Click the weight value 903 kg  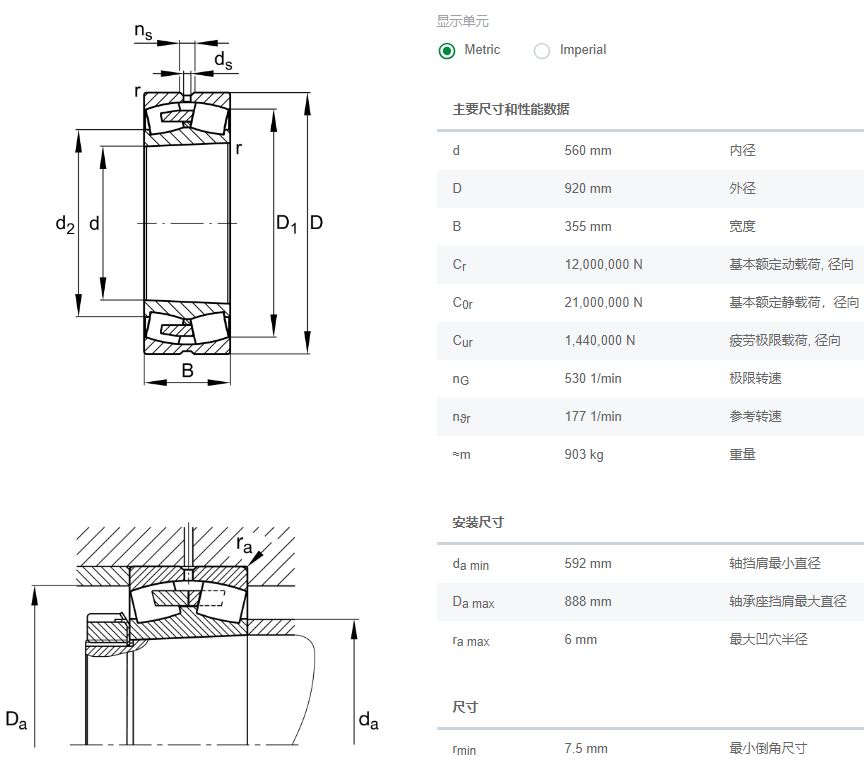[584, 455]
